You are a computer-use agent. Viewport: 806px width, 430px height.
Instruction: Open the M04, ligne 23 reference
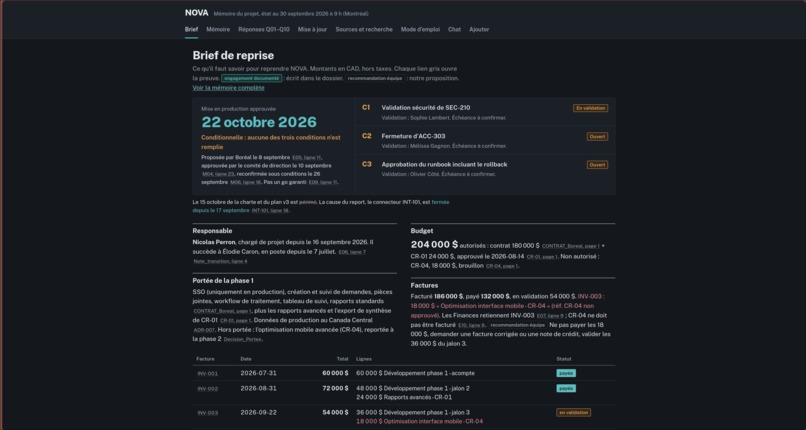tap(218, 174)
